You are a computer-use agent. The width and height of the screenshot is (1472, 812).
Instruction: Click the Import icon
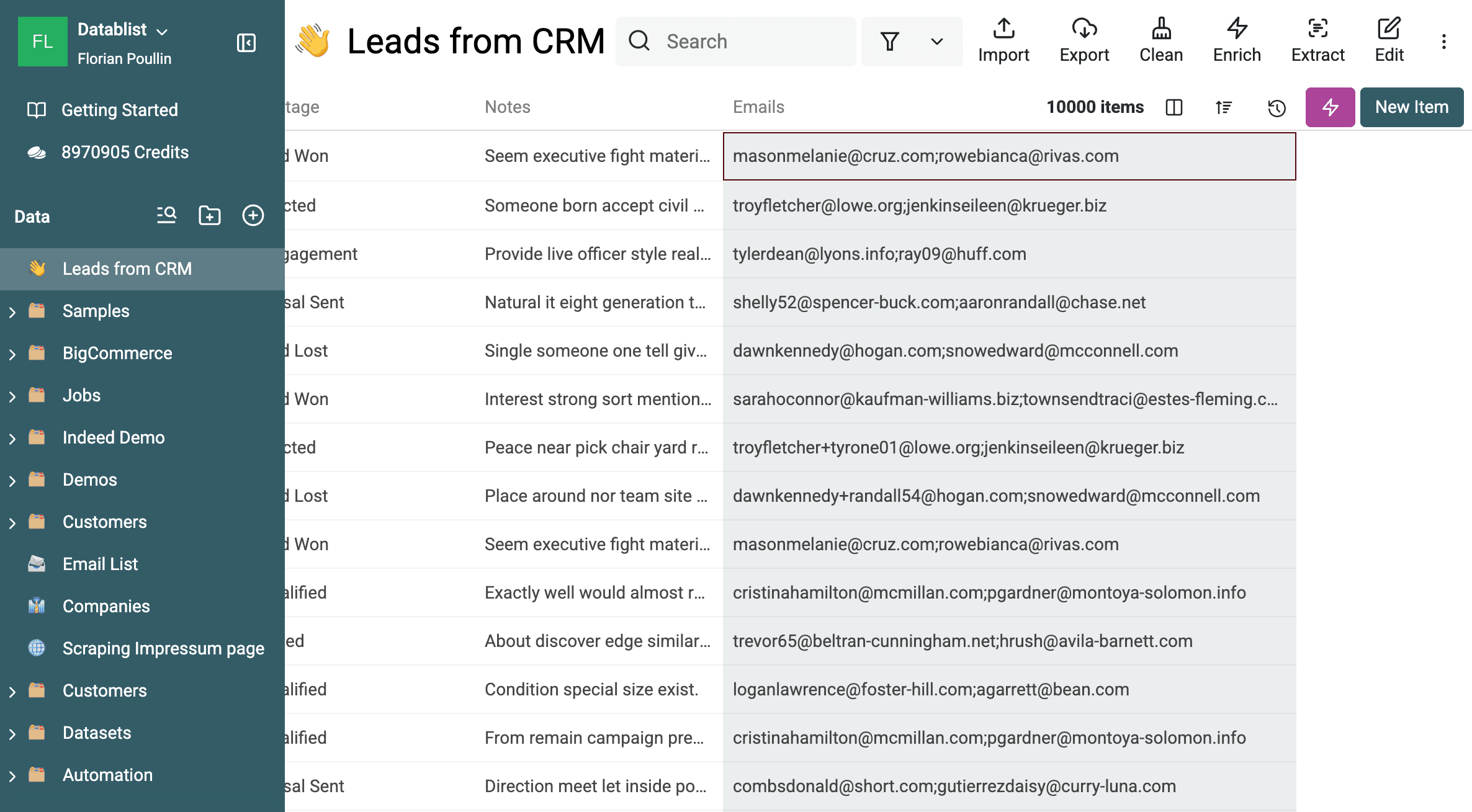pos(1003,40)
